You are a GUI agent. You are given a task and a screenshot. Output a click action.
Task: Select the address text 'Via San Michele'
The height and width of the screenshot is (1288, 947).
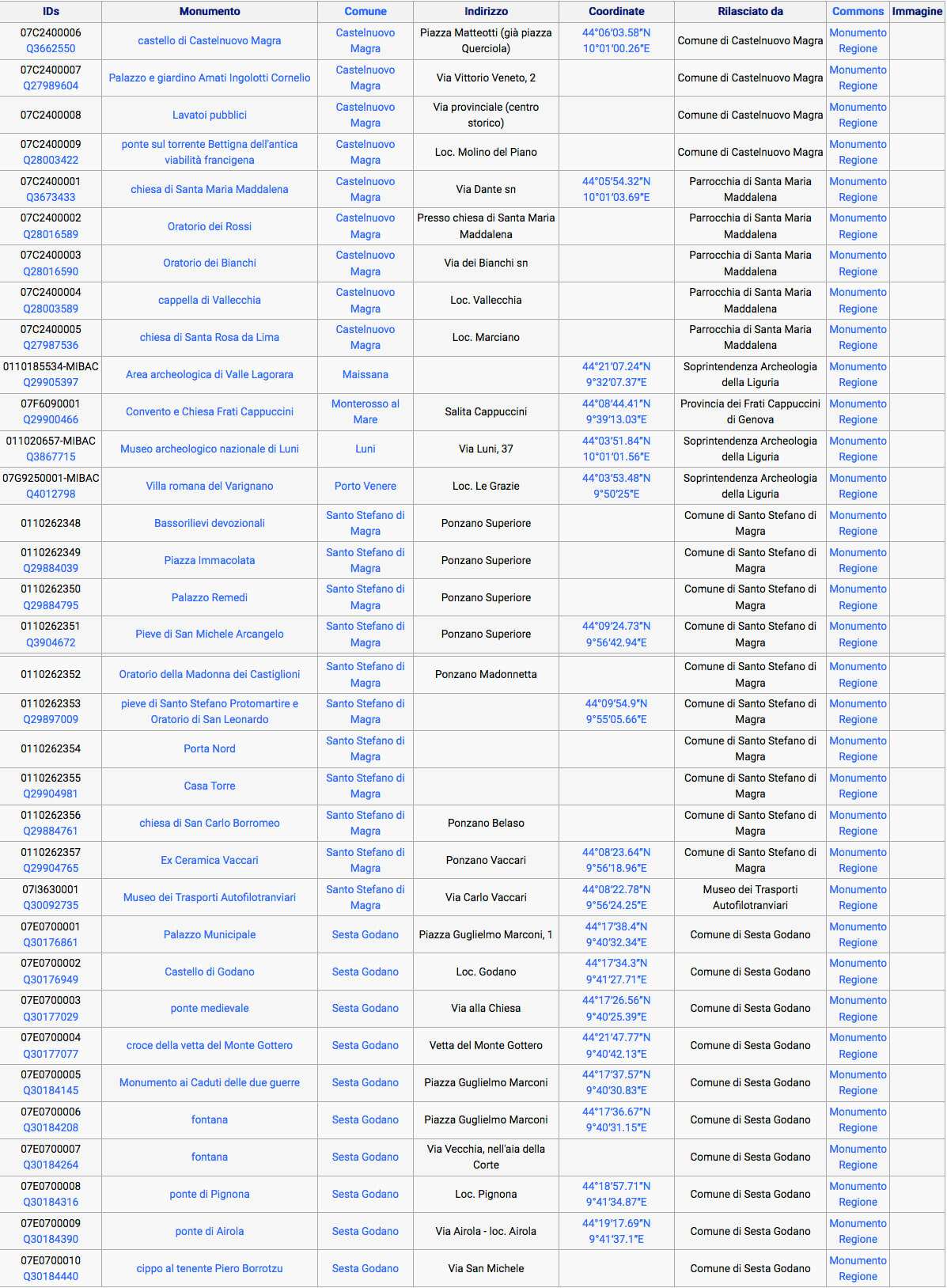pyautogui.click(x=486, y=1268)
